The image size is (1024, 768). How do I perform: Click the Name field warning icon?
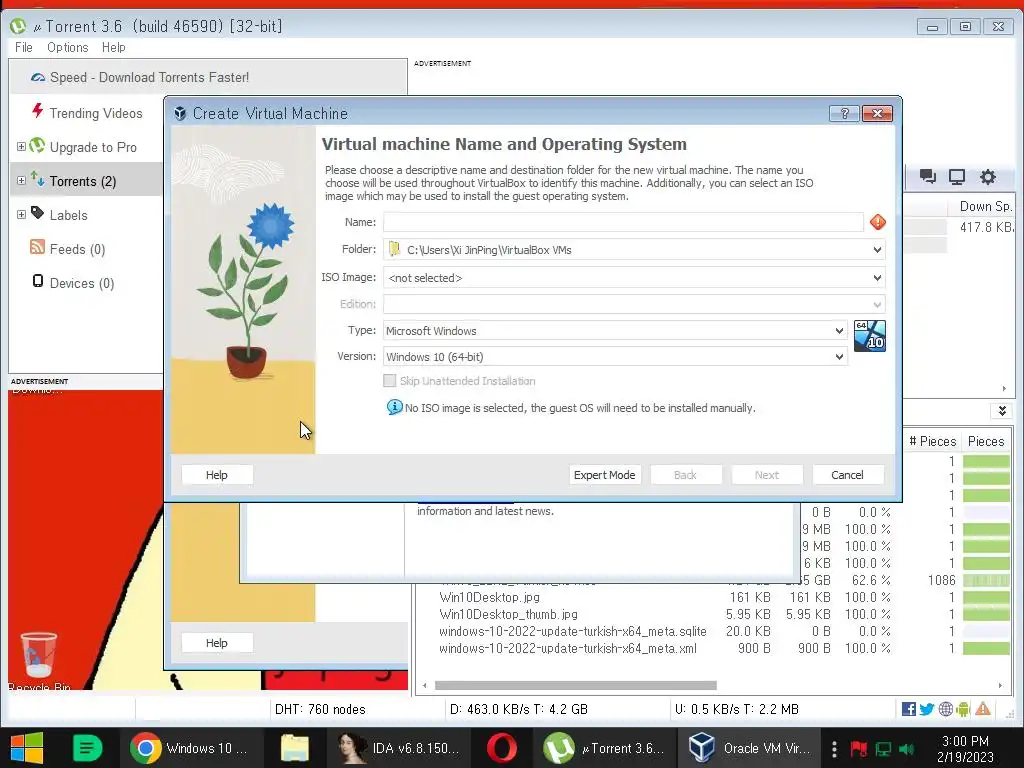[x=878, y=222]
